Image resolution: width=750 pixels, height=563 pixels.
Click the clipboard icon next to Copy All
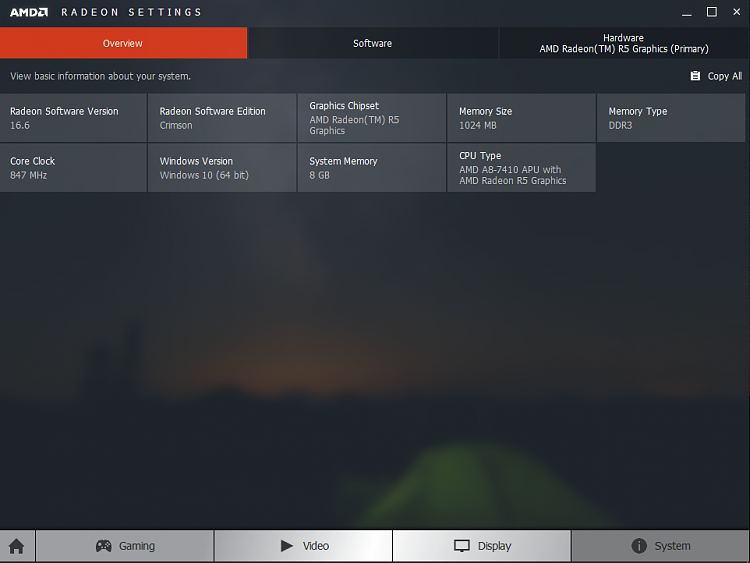695,76
